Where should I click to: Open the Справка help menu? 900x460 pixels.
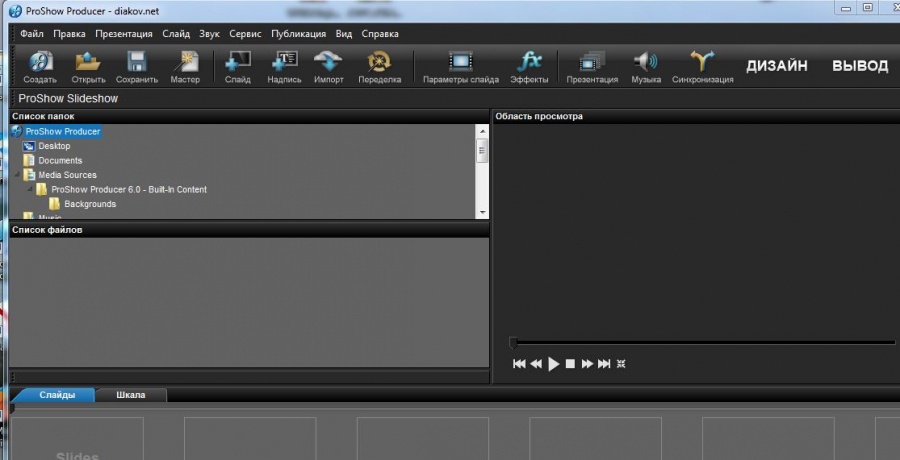(x=380, y=34)
